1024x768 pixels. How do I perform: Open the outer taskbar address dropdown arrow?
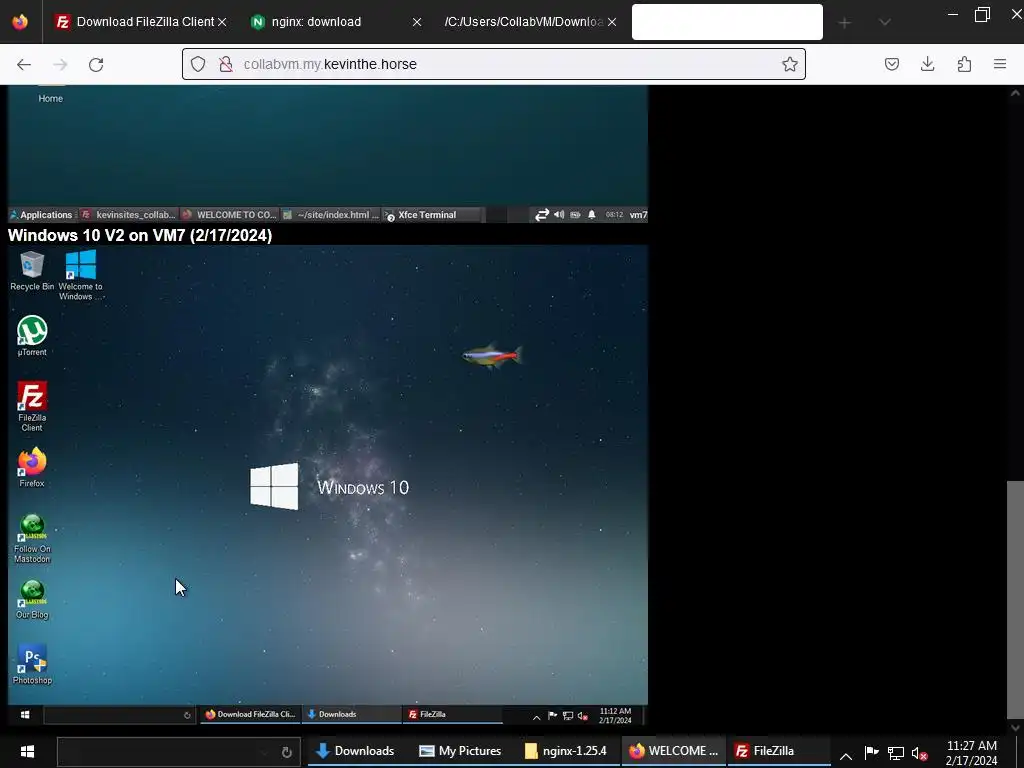(264, 752)
